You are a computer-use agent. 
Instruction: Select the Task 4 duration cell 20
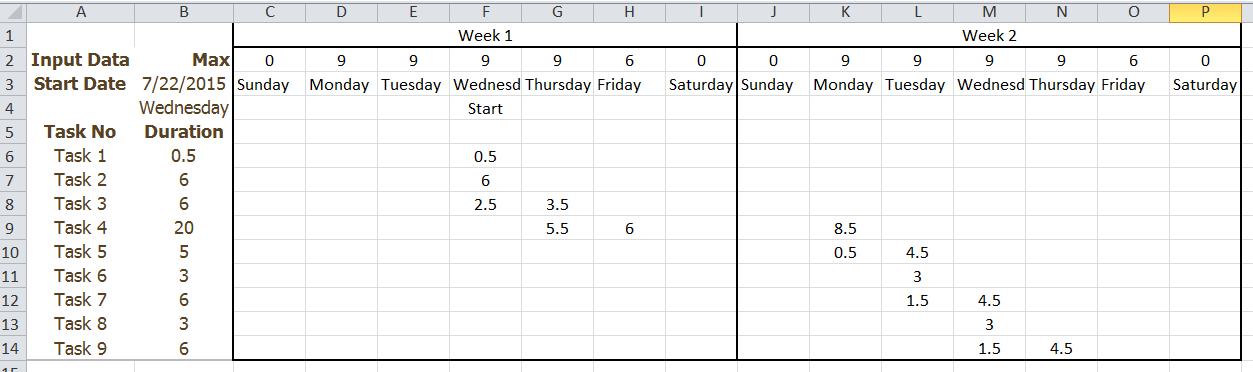[x=184, y=228]
